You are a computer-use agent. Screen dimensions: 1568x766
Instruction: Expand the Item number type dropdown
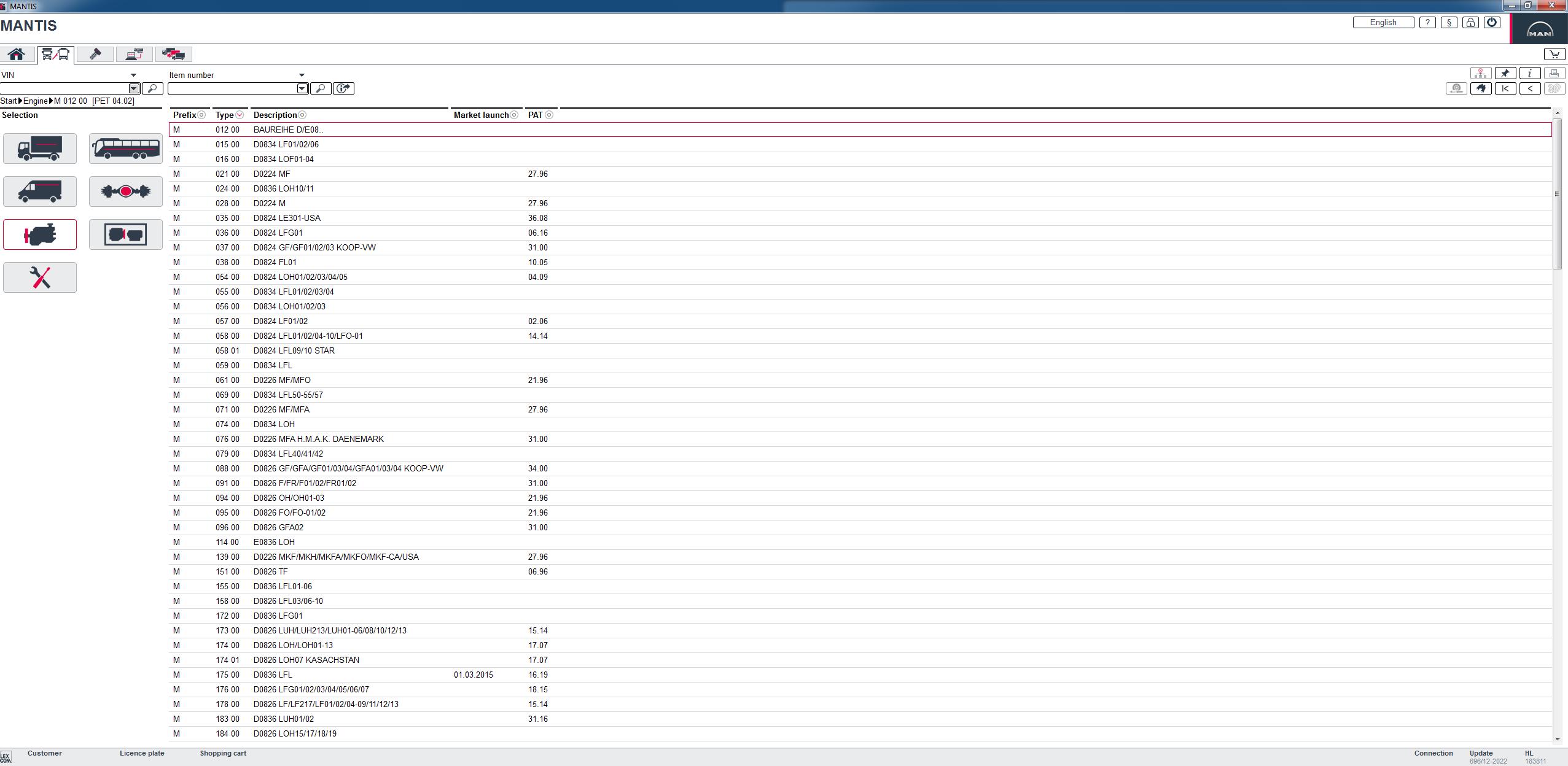[302, 75]
